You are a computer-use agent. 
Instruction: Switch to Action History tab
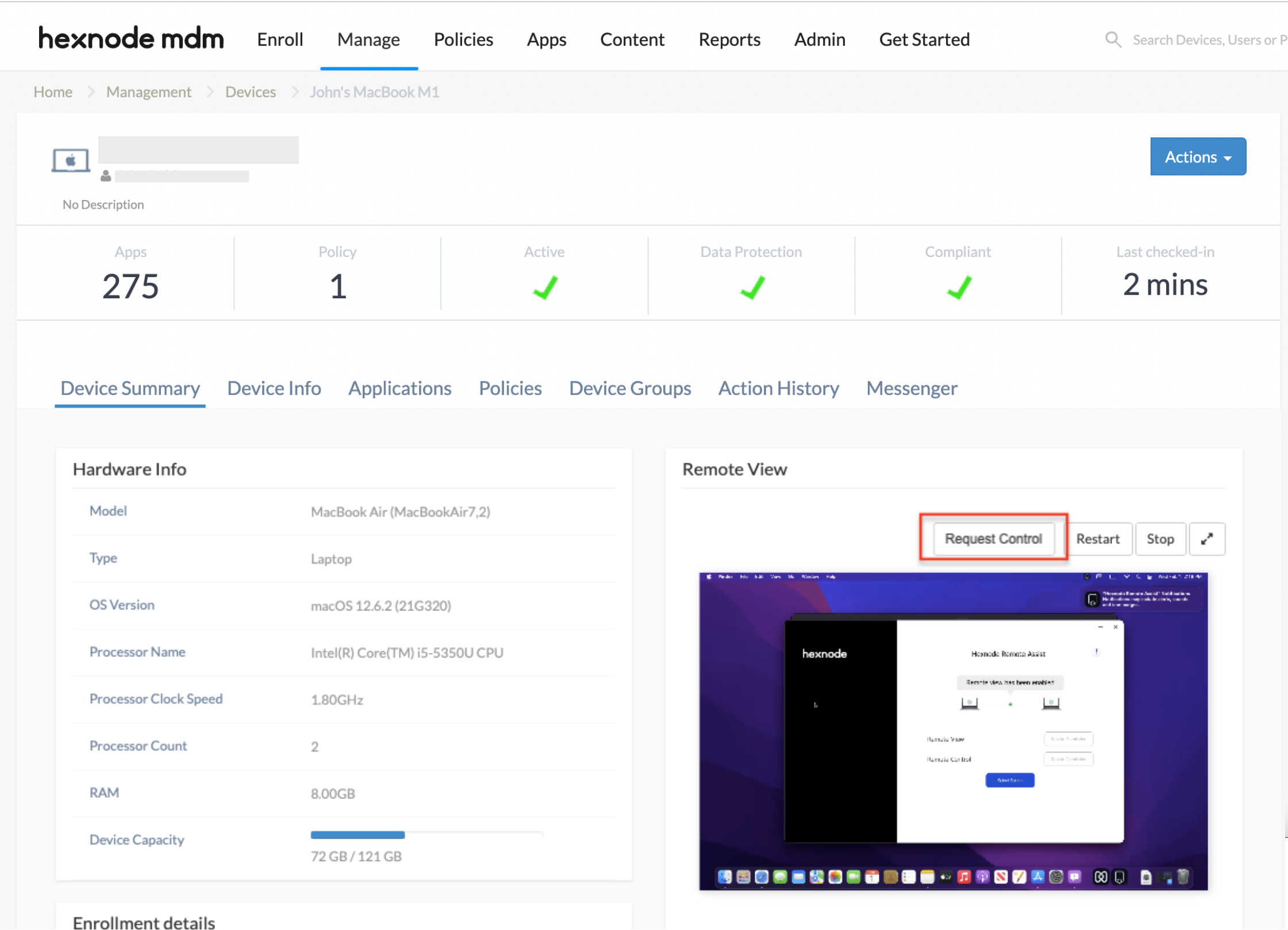(778, 389)
